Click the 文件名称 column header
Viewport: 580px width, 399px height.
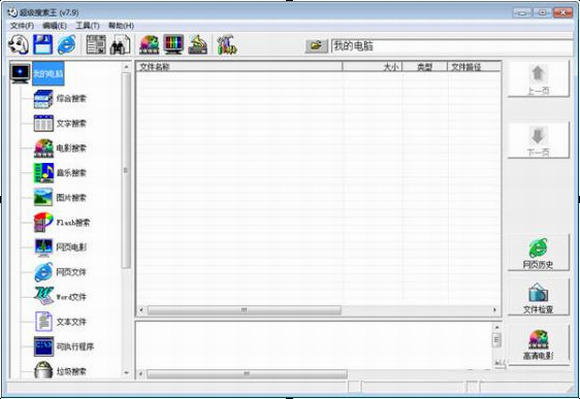(239, 67)
